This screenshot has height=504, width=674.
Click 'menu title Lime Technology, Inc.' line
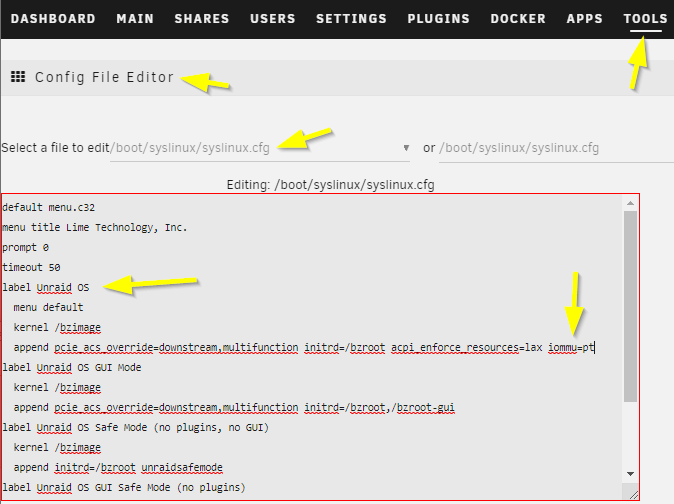tap(95, 227)
